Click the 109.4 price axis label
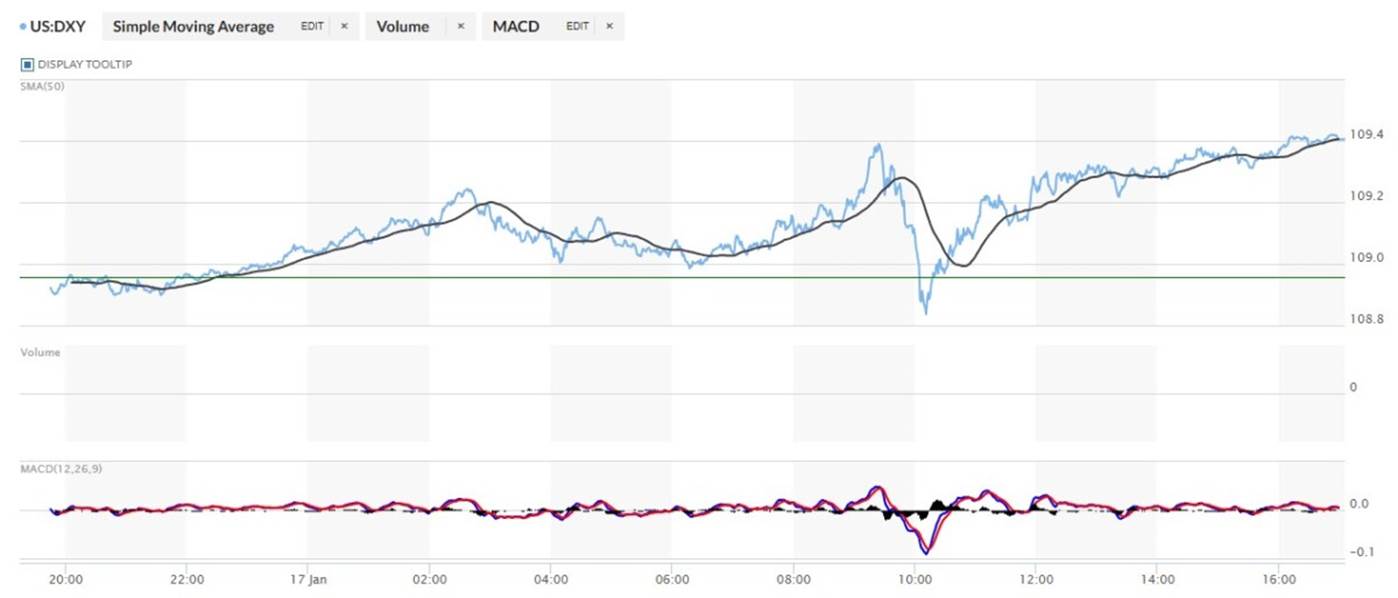The width and height of the screenshot is (1398, 598). click(x=1366, y=134)
